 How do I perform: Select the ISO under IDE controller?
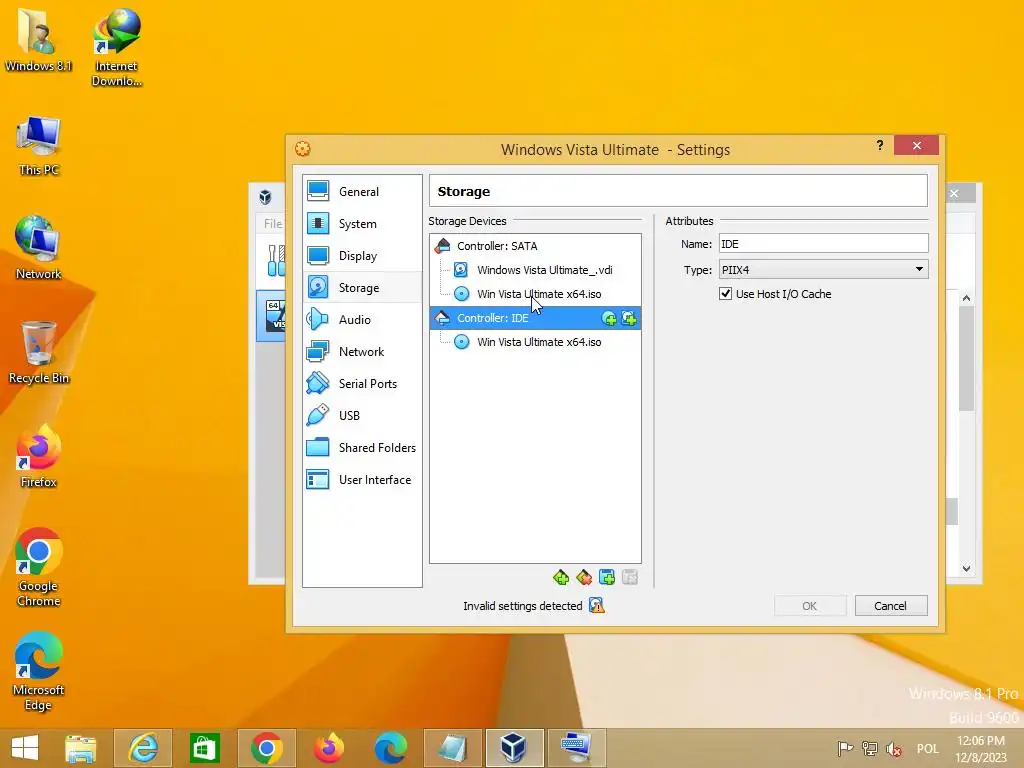(535, 342)
